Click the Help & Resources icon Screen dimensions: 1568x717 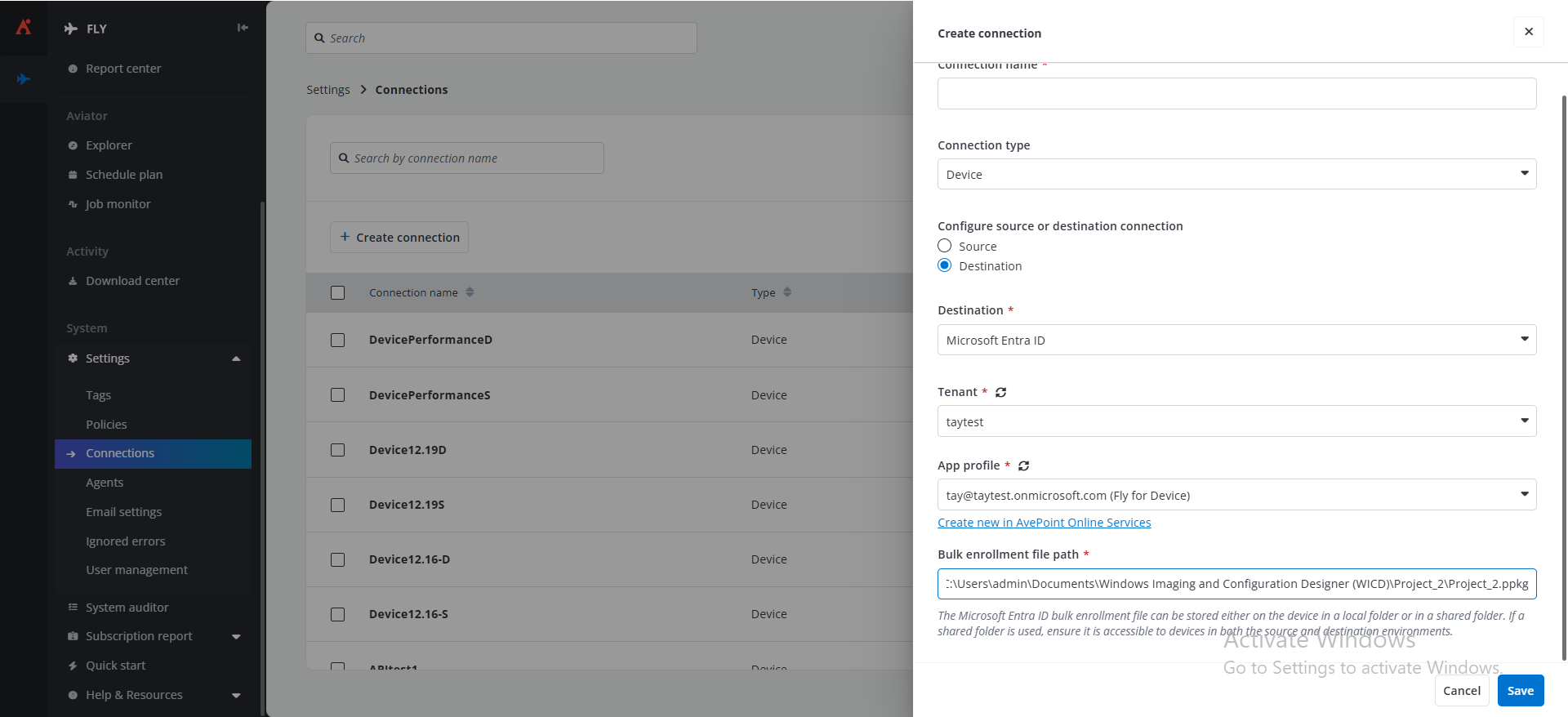[x=73, y=695]
